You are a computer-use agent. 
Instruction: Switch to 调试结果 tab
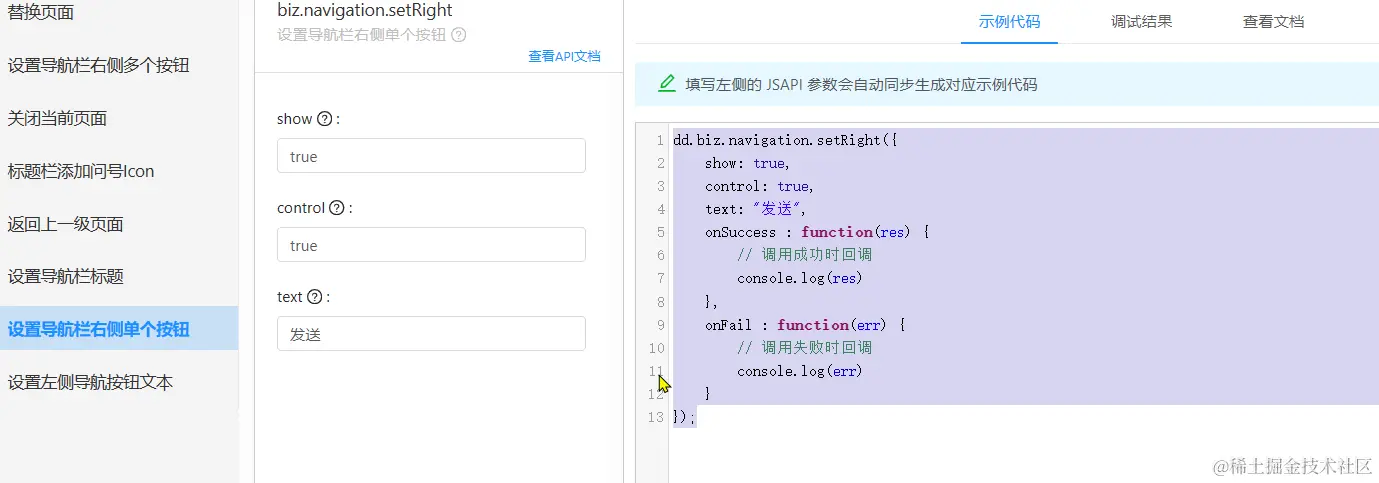(x=1141, y=21)
